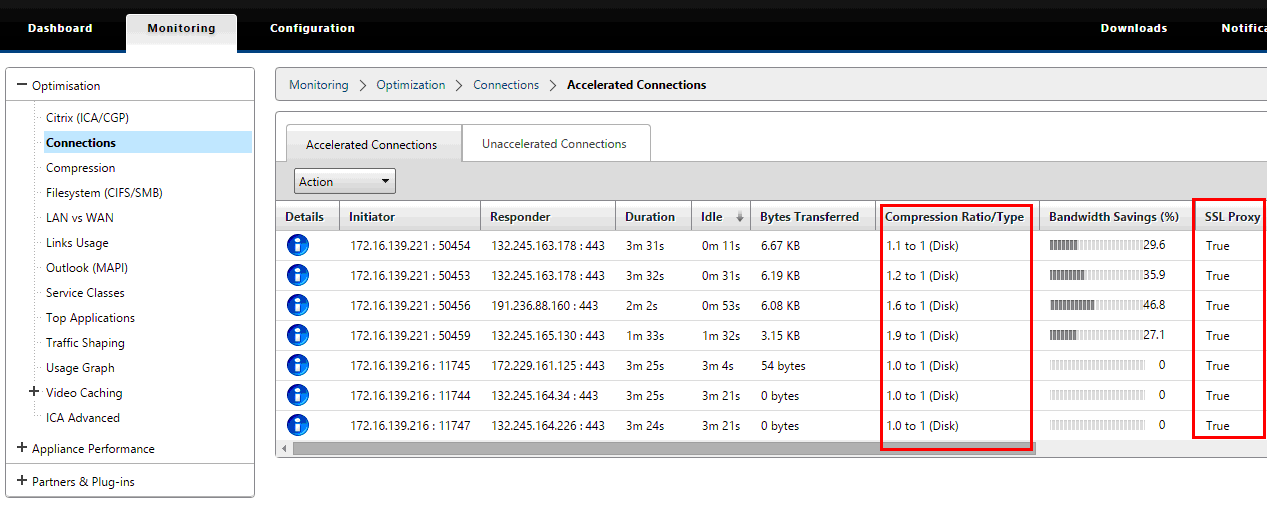Sort by Idle column arrow
The image size is (1267, 511).
tap(740, 217)
